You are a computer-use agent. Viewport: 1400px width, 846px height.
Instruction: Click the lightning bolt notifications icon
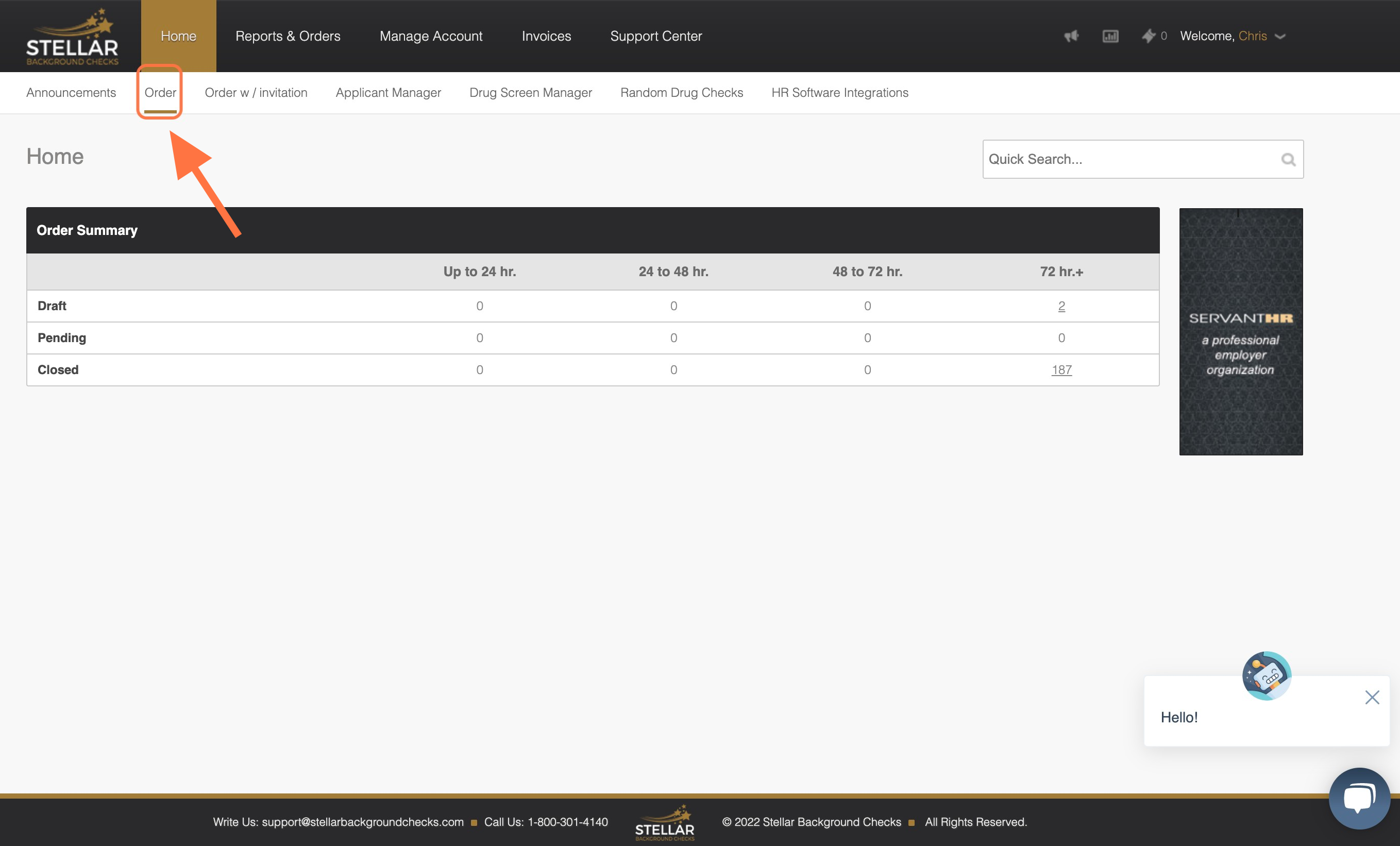(1149, 37)
